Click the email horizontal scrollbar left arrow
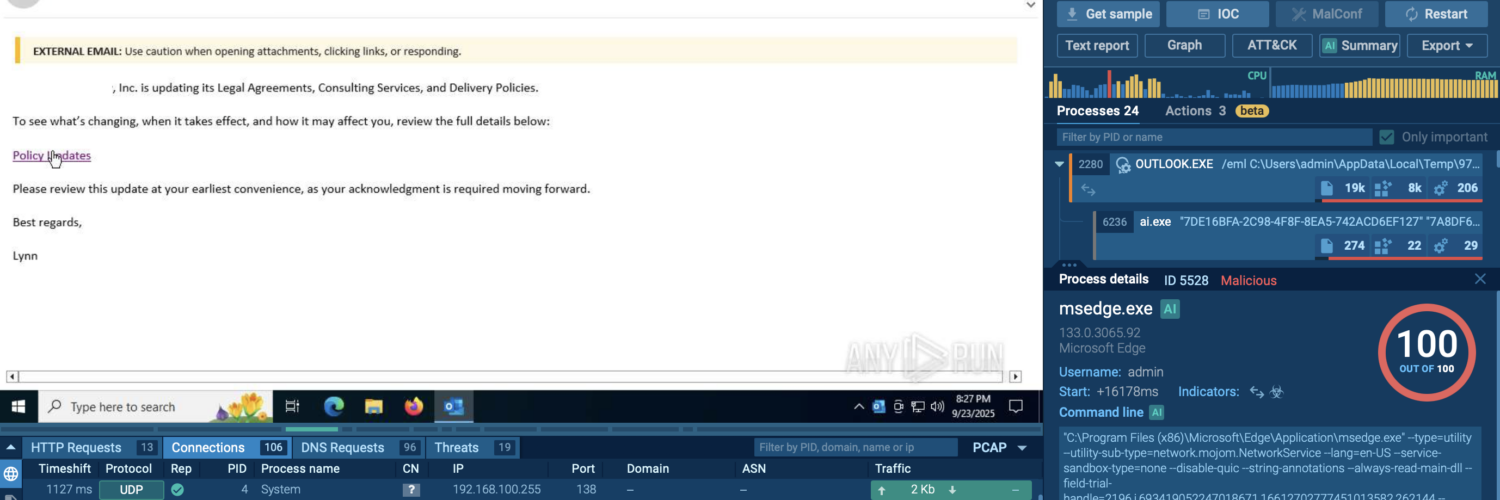Viewport: 1500px width, 500px height. (11, 377)
